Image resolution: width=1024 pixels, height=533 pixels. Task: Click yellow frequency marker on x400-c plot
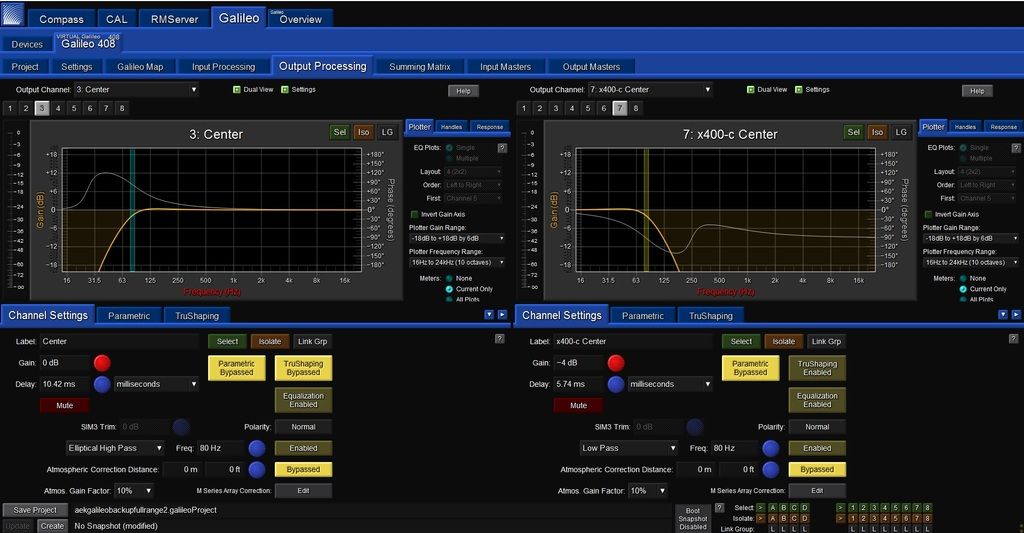coord(647,209)
